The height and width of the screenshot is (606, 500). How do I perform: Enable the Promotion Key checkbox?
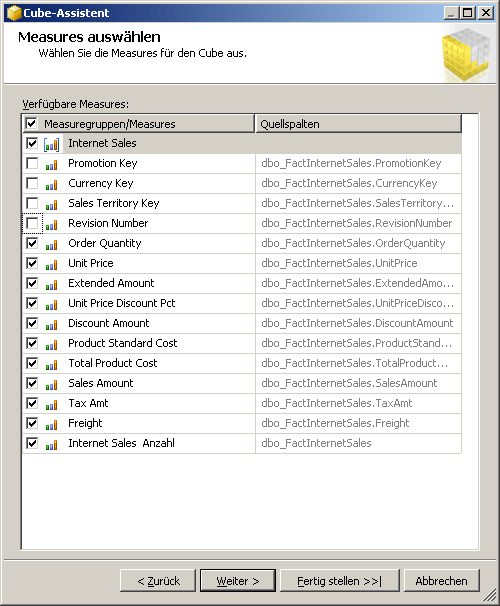coord(32,163)
